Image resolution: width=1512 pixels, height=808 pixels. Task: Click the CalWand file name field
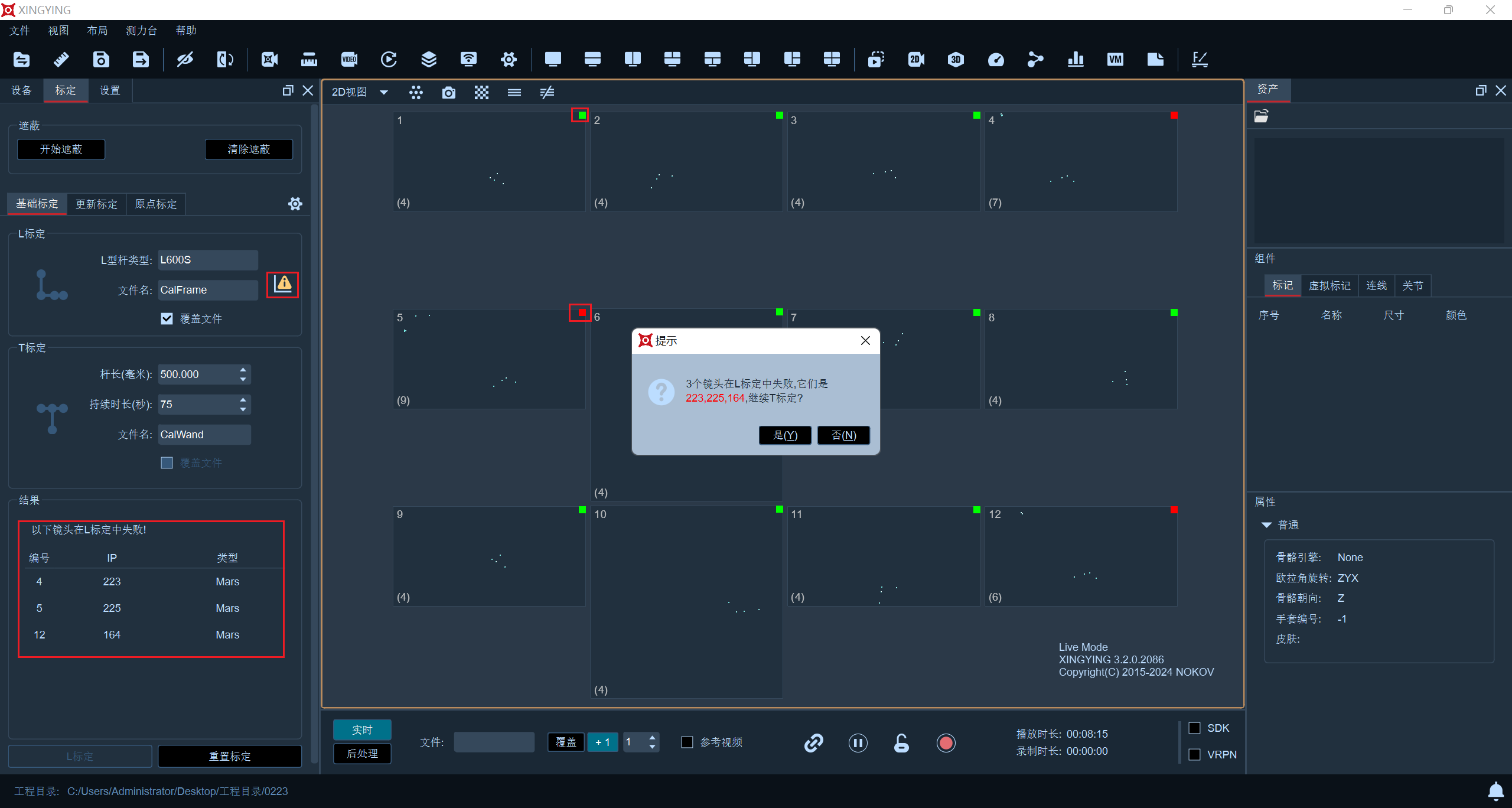204,435
